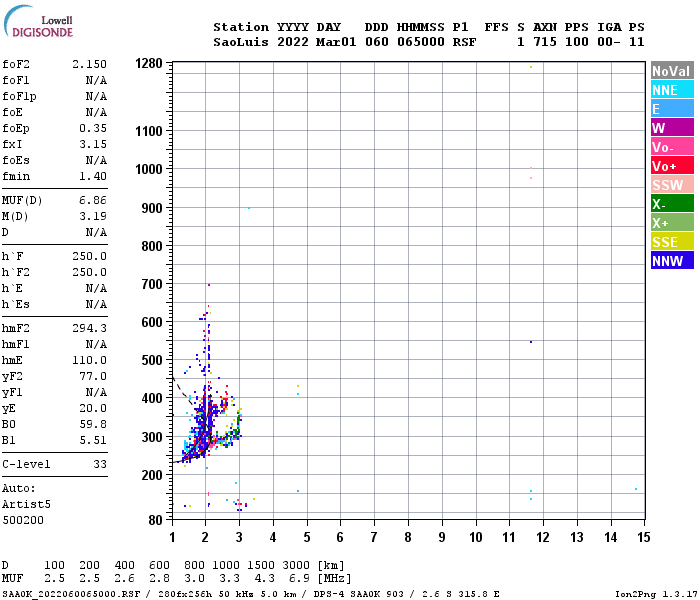Click the 80 km height axis label
This screenshot has width=700, height=600.
point(155,520)
